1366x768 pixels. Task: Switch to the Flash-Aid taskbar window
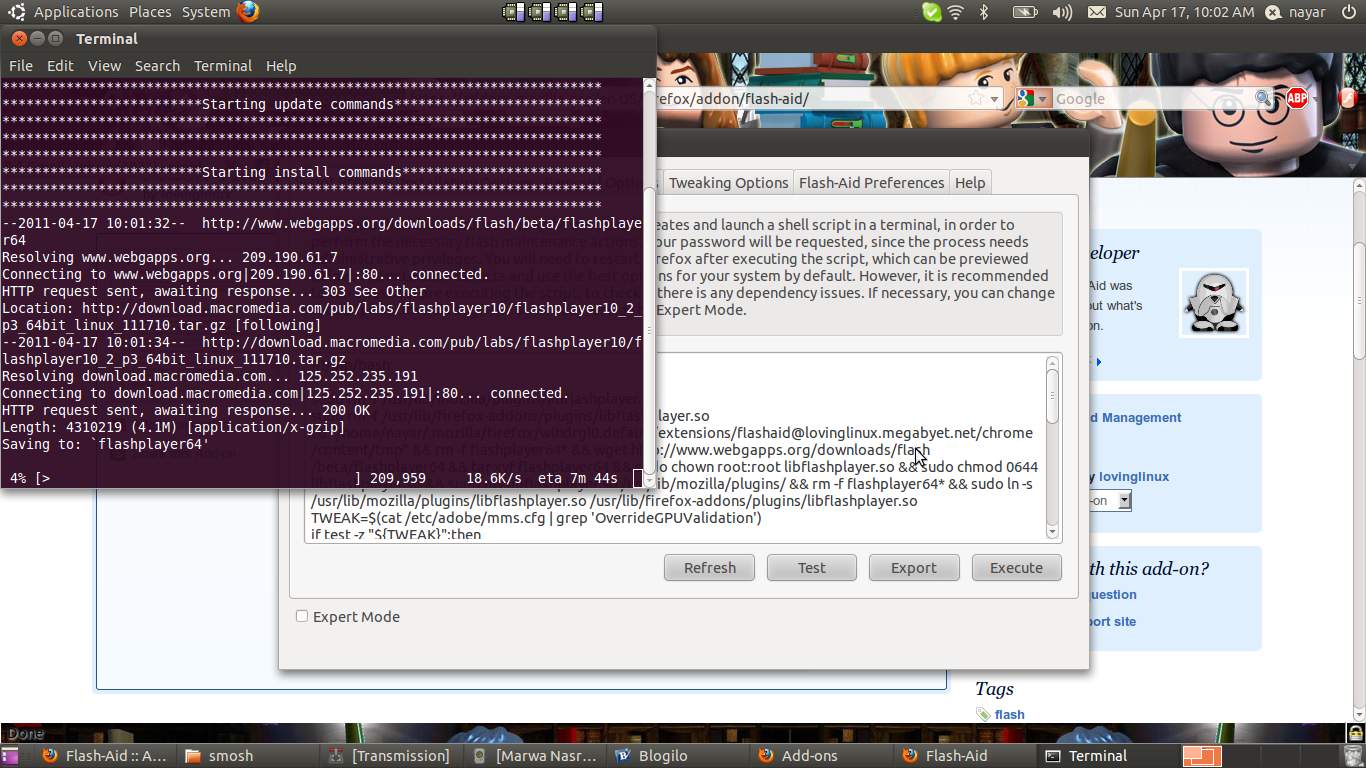pyautogui.click(x=966, y=756)
